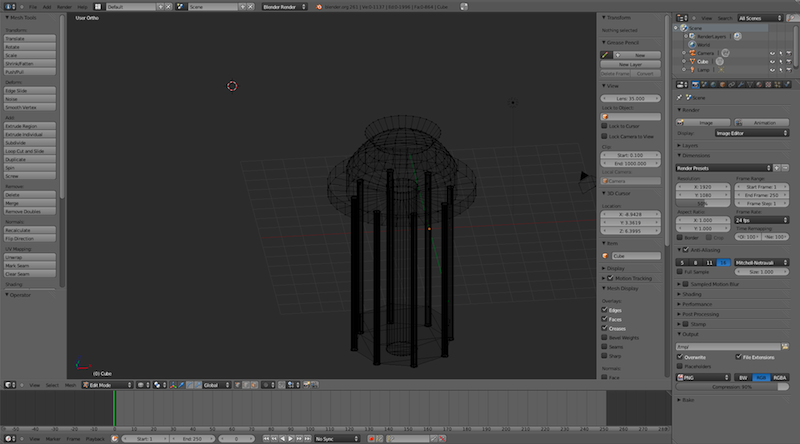Open the Render Presets dropdown
Image resolution: width=800 pixels, height=444 pixels.
(723, 168)
